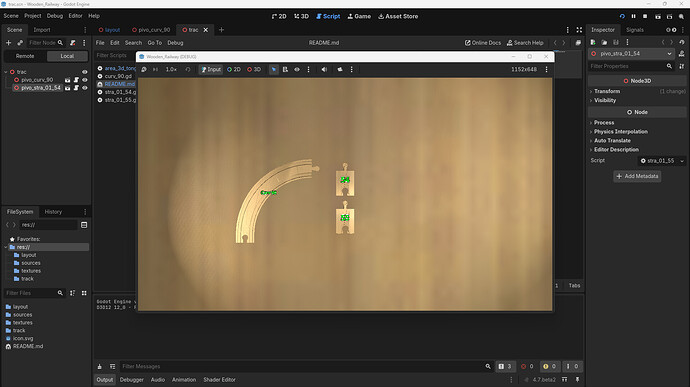Screen dimensions: 690x387
Task: Create a new resource in Inspector
Action: (x=593, y=42)
